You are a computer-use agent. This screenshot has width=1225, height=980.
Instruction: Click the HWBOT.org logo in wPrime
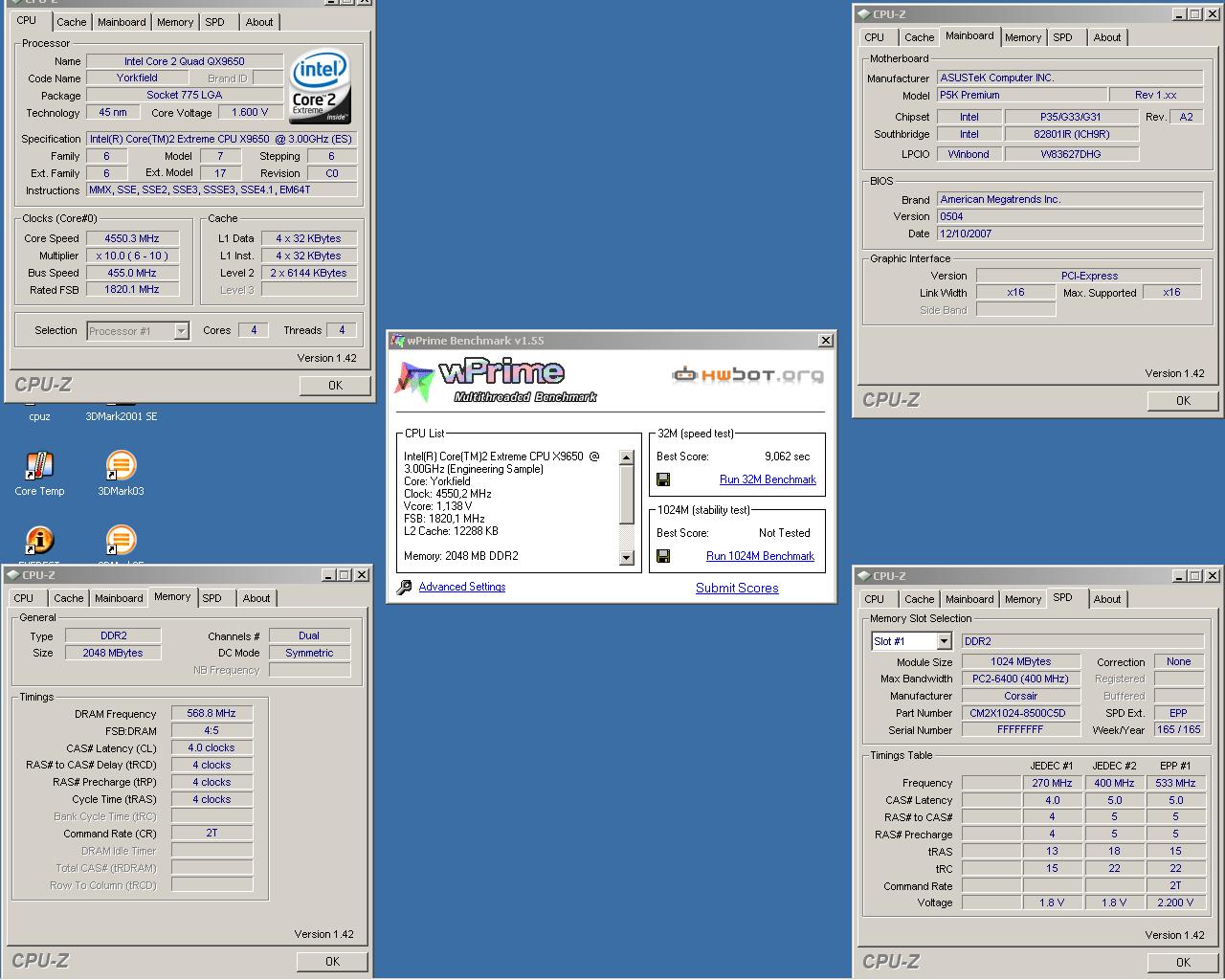[x=747, y=374]
